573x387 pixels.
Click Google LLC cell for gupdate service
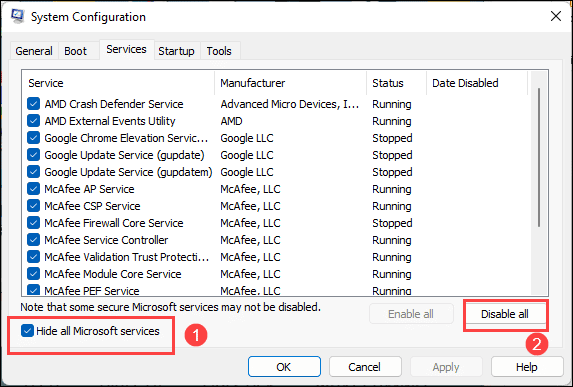pyautogui.click(x=247, y=155)
